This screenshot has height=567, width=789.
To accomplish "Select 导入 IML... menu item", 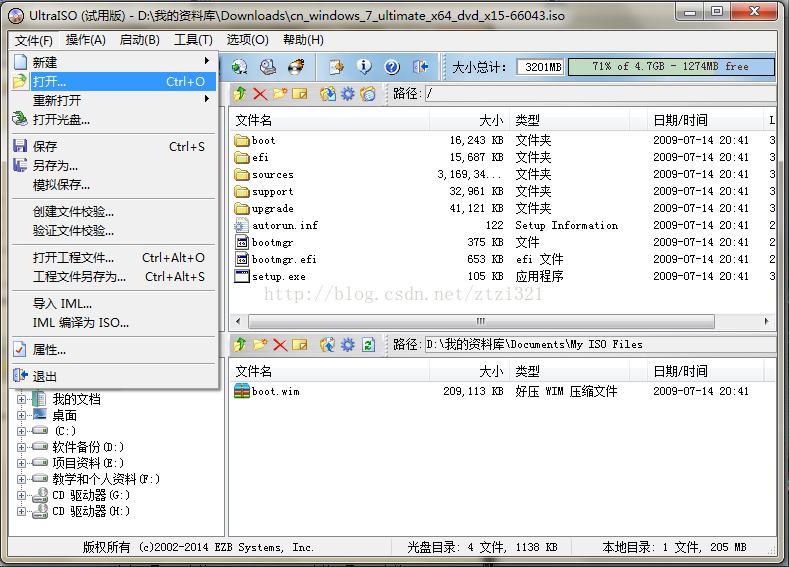I will point(114,304).
